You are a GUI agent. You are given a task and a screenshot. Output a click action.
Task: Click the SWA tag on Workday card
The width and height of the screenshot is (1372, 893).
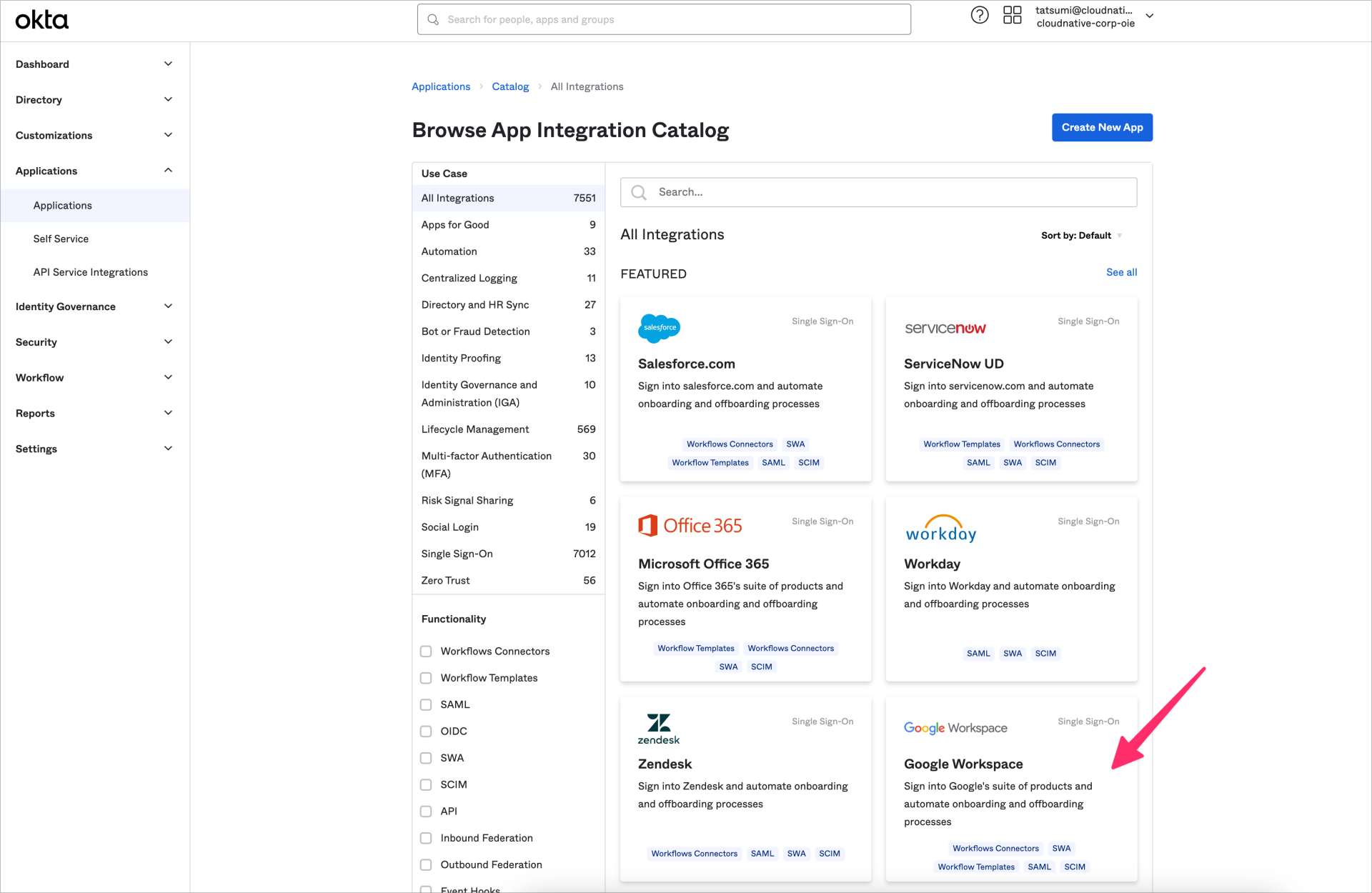1012,653
